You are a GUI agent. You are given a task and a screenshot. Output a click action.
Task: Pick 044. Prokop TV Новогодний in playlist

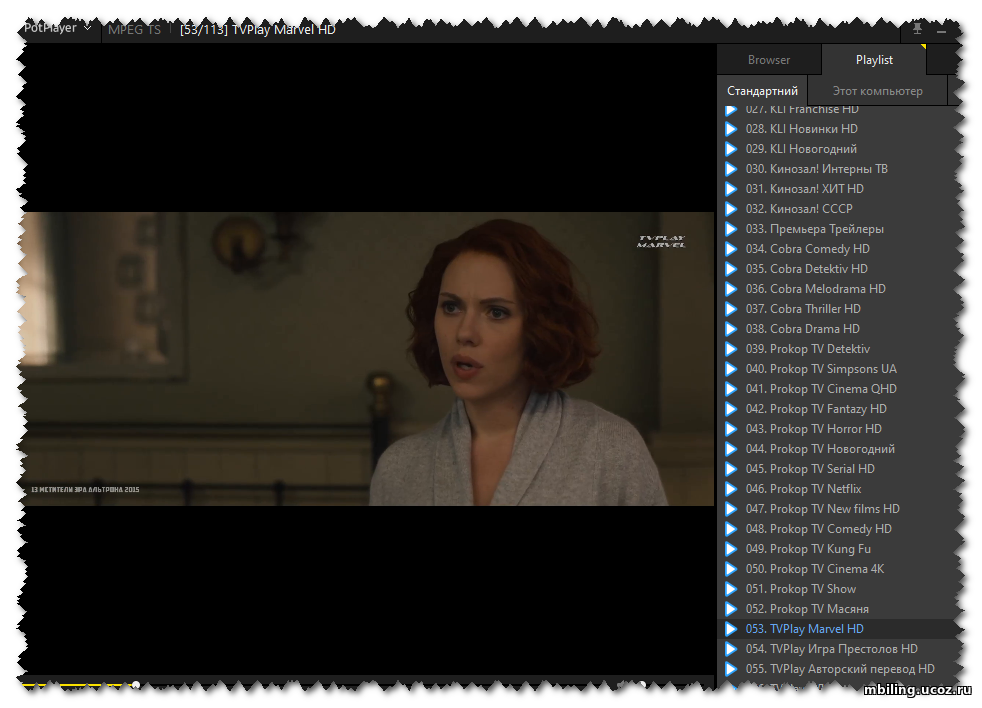coord(837,449)
